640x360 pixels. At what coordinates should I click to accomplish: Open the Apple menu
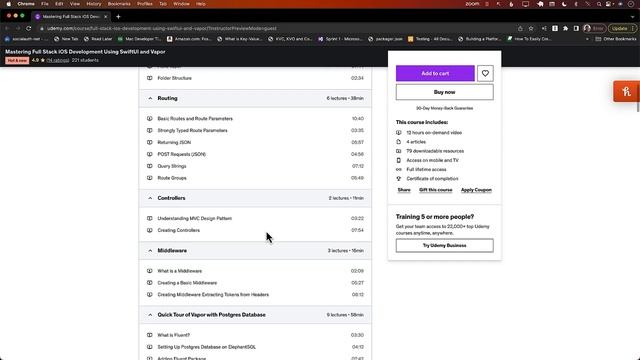coord(9,4)
